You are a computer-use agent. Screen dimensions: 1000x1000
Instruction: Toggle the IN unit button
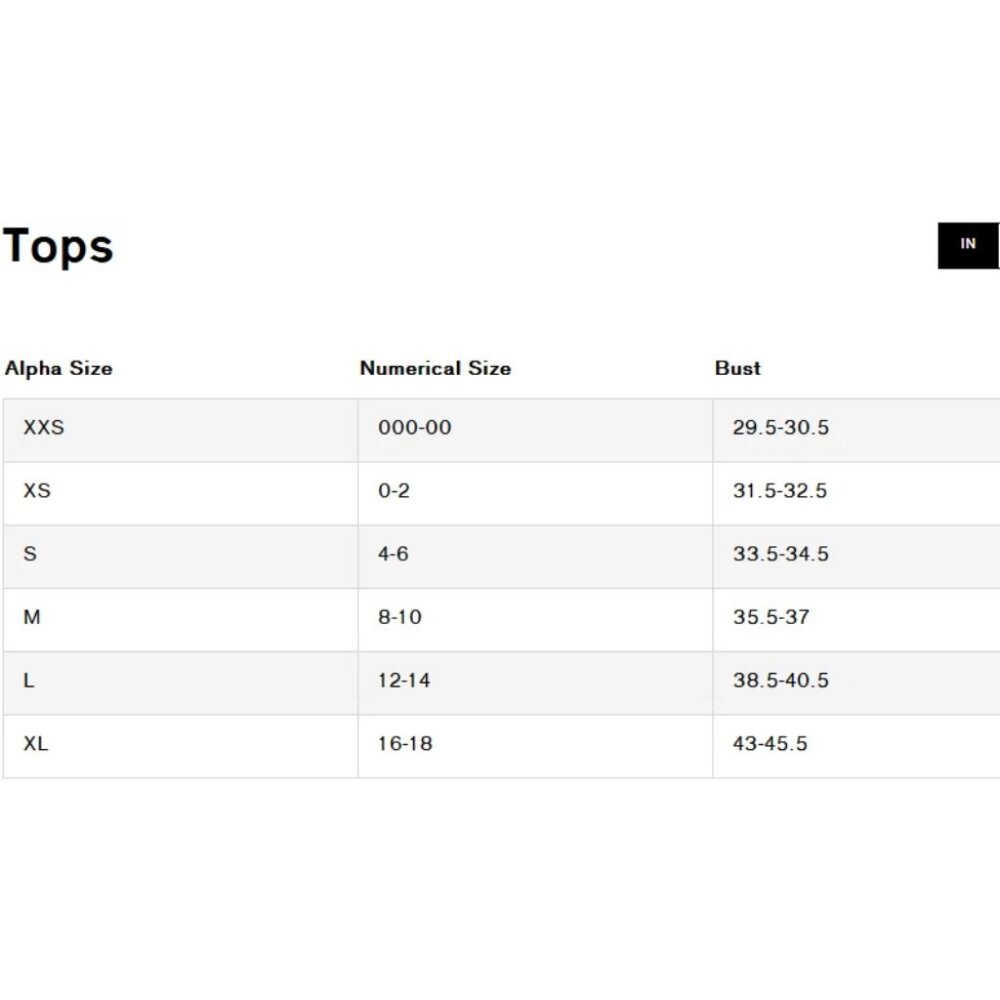tap(968, 246)
